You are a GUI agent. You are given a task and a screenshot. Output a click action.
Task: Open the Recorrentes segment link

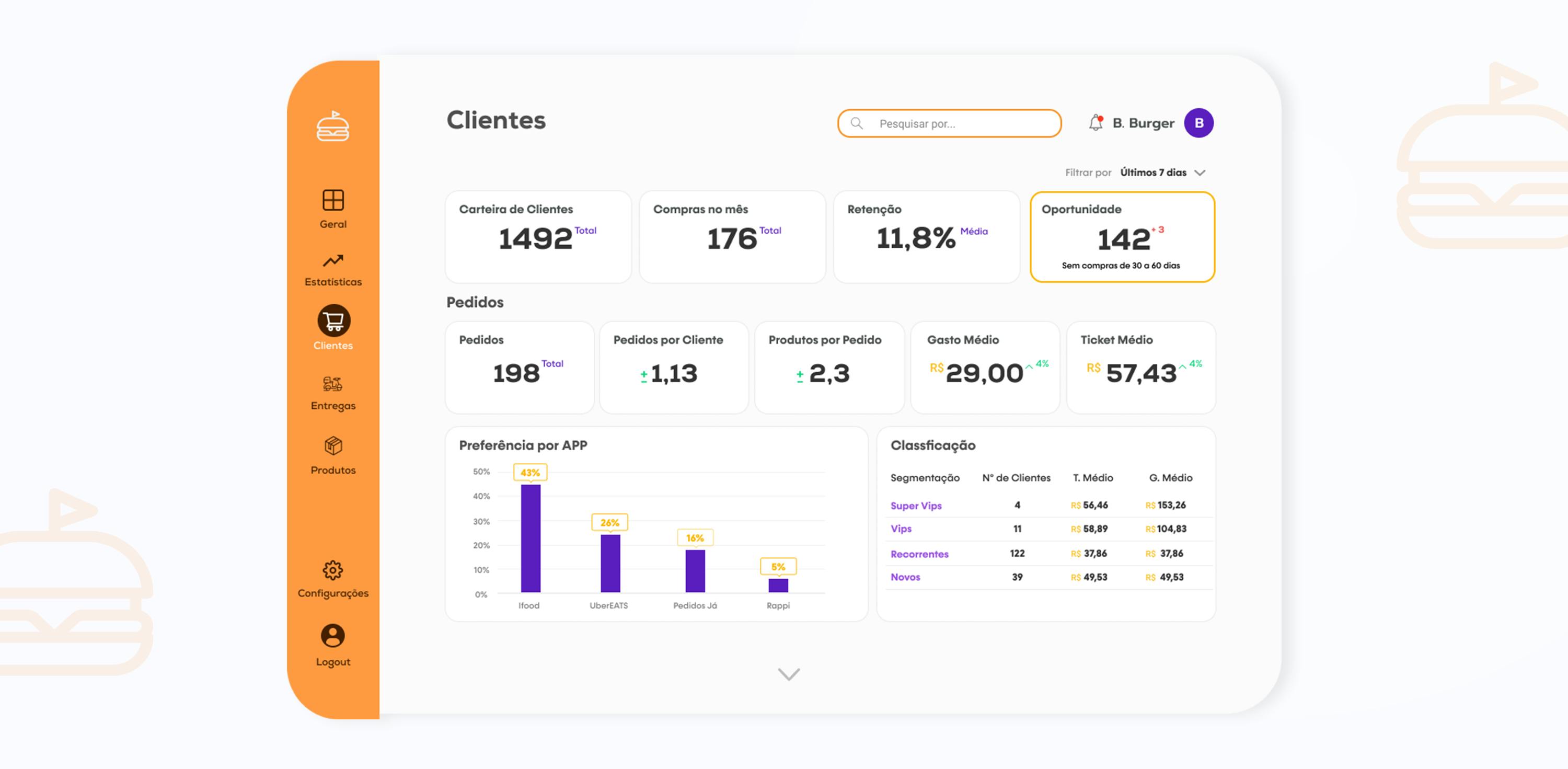click(x=920, y=554)
